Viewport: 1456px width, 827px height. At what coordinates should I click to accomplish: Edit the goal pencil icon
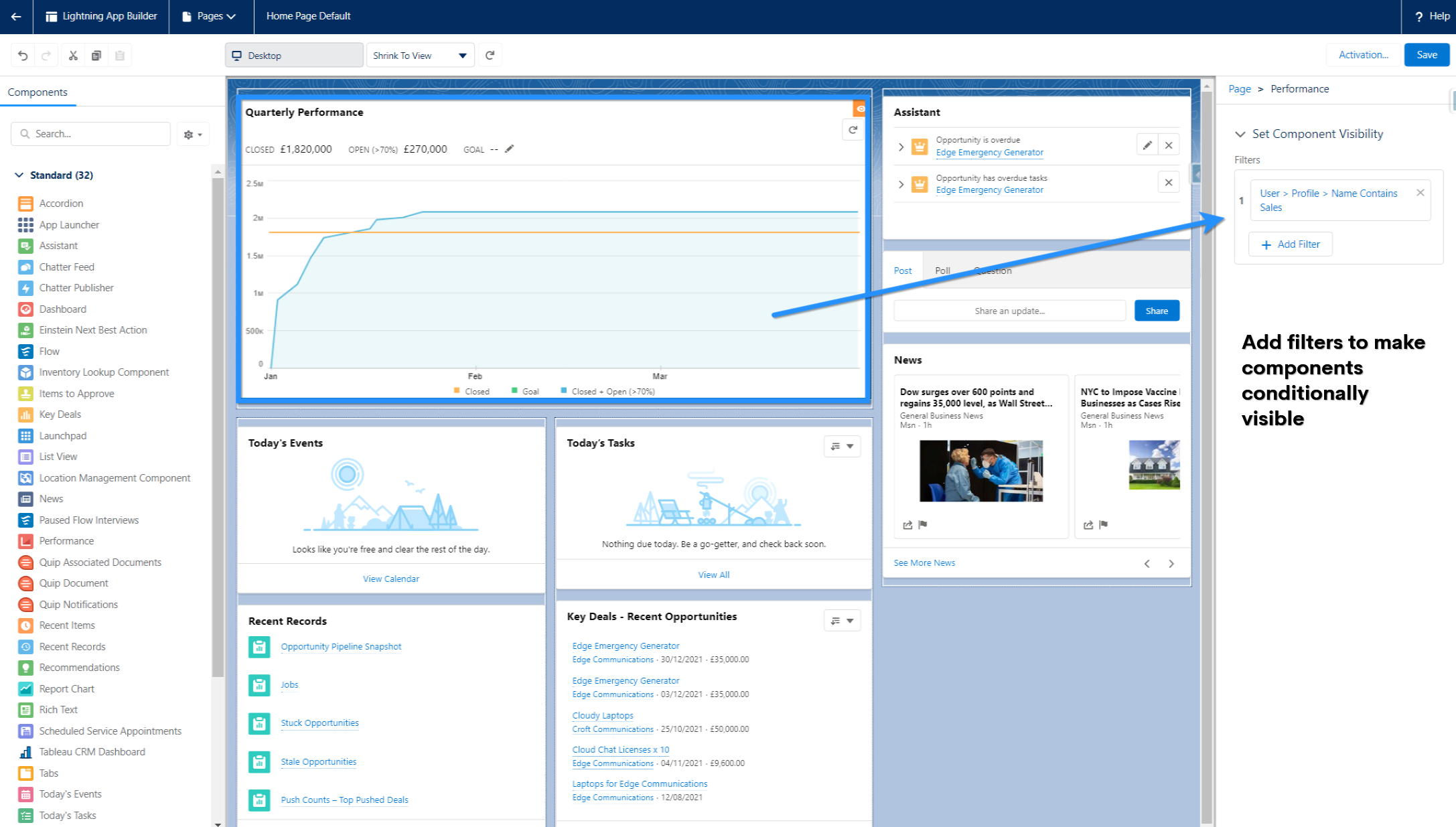coord(509,149)
